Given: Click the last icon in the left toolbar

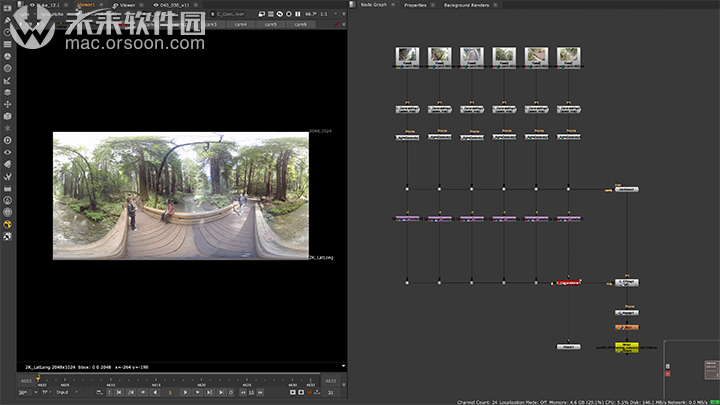Looking at the screenshot, I should (7, 236).
